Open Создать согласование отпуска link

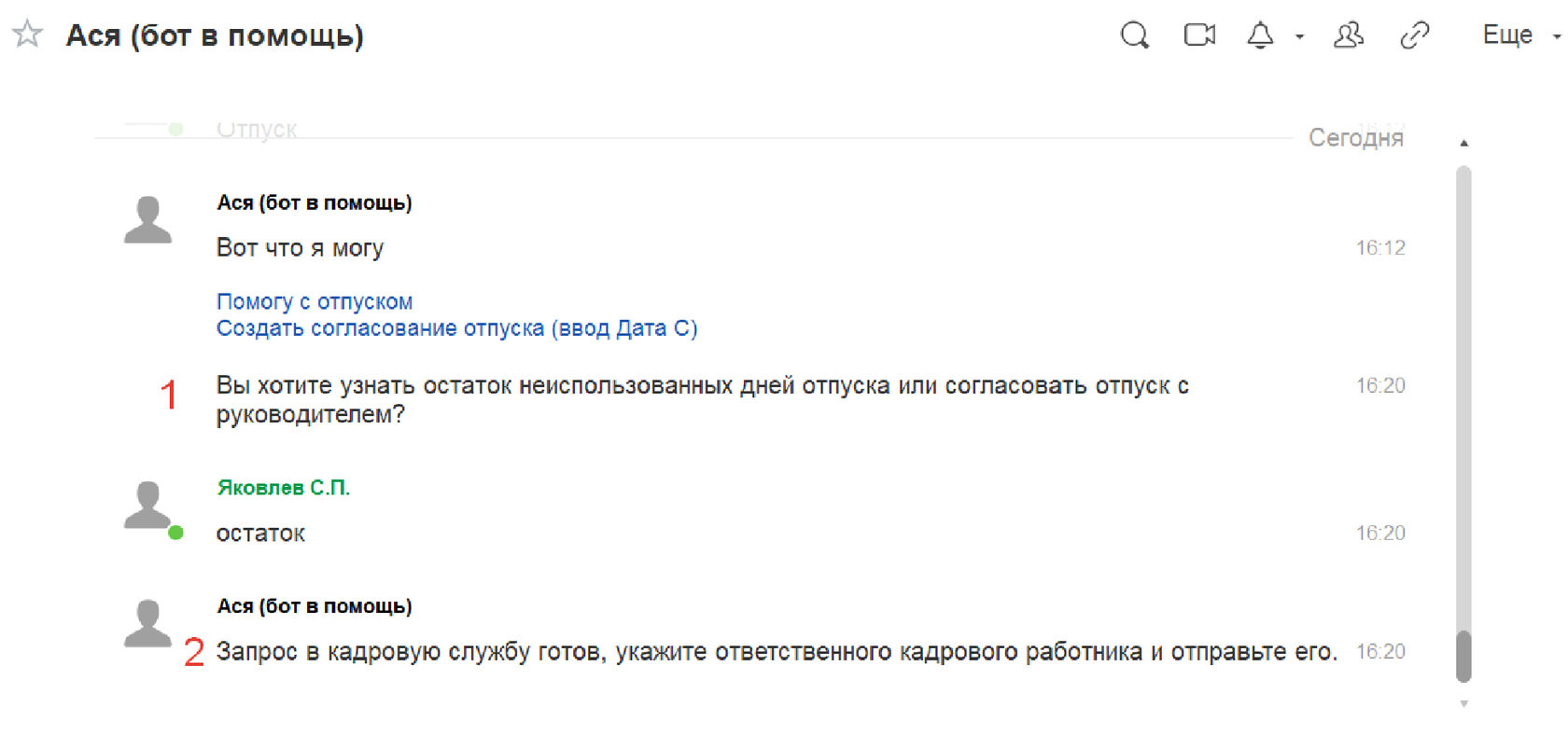[457, 328]
